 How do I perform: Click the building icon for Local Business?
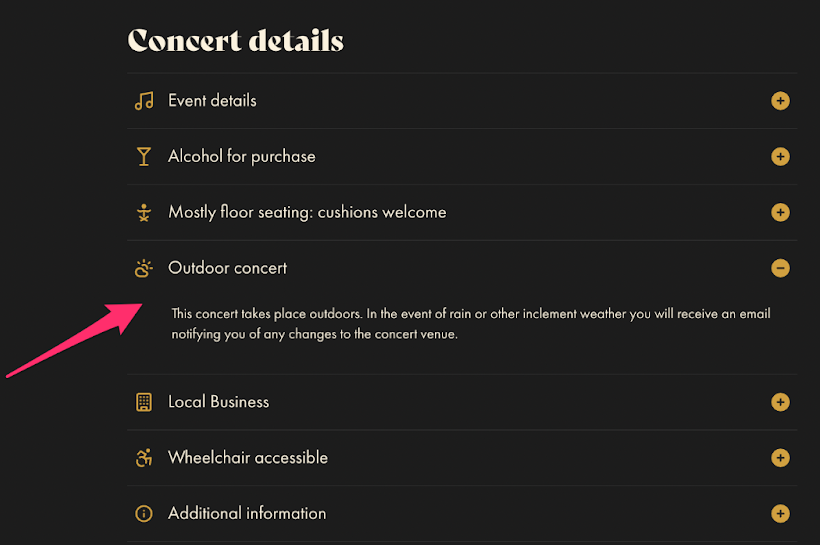144,402
